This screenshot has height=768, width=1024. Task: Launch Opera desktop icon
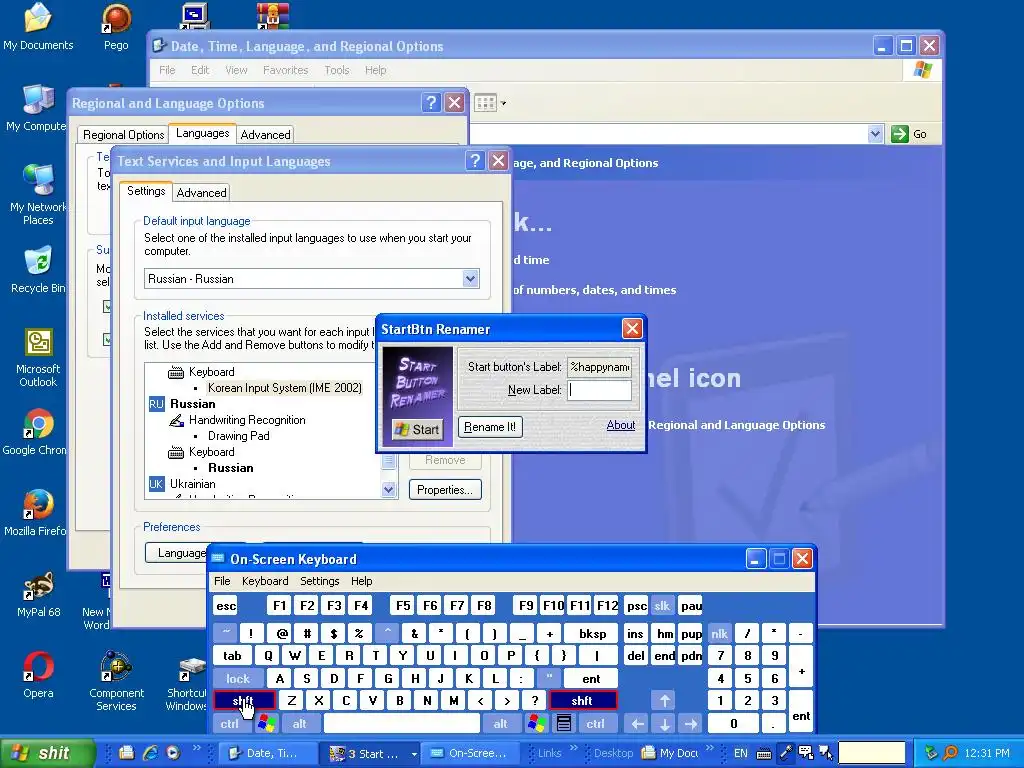39,675
